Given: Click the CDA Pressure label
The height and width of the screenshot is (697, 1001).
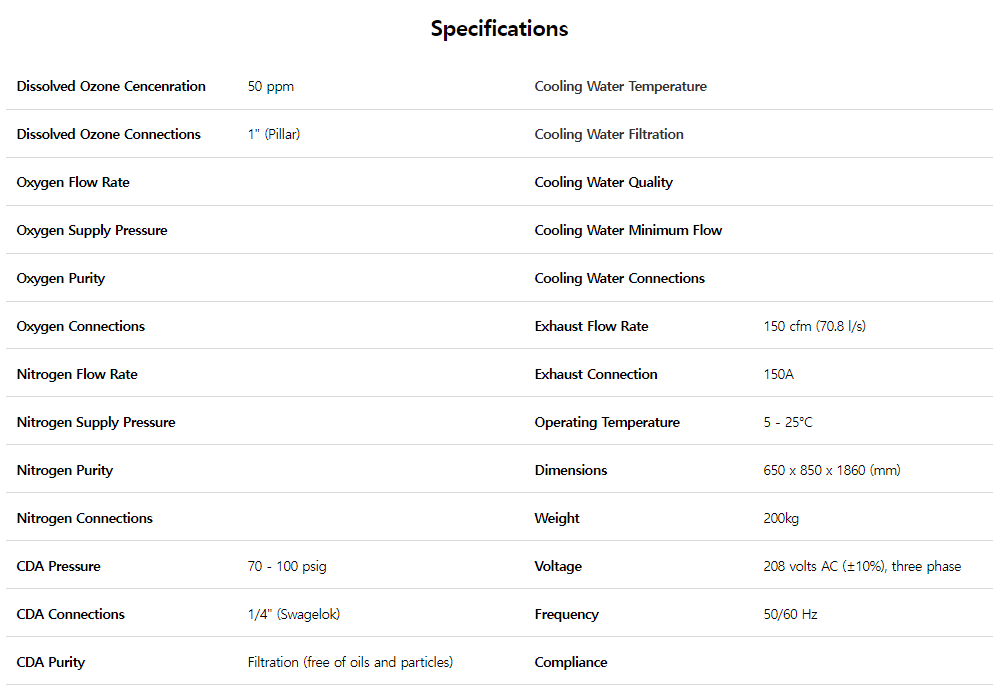Looking at the screenshot, I should pos(59,567).
